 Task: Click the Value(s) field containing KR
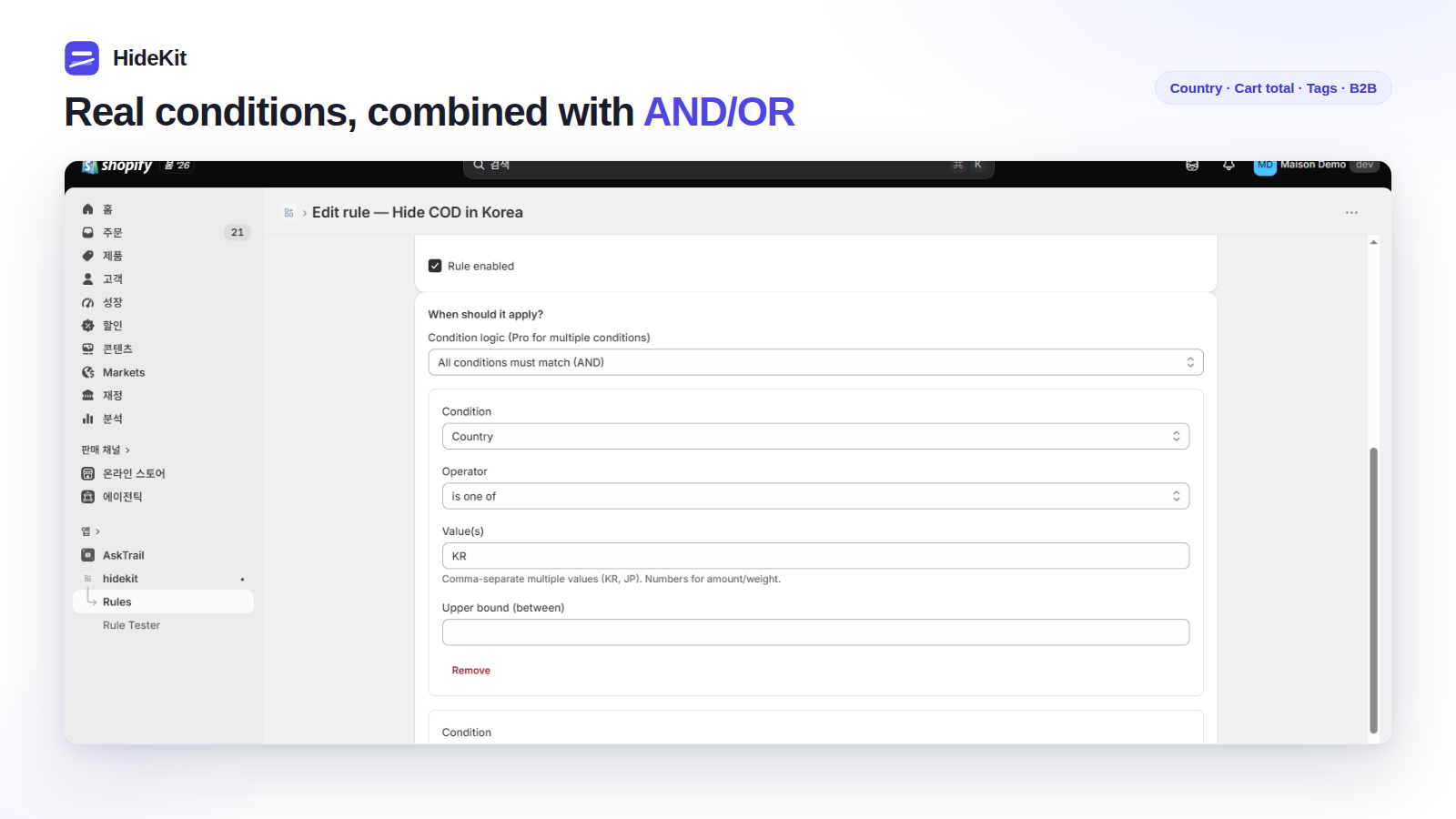pos(815,556)
